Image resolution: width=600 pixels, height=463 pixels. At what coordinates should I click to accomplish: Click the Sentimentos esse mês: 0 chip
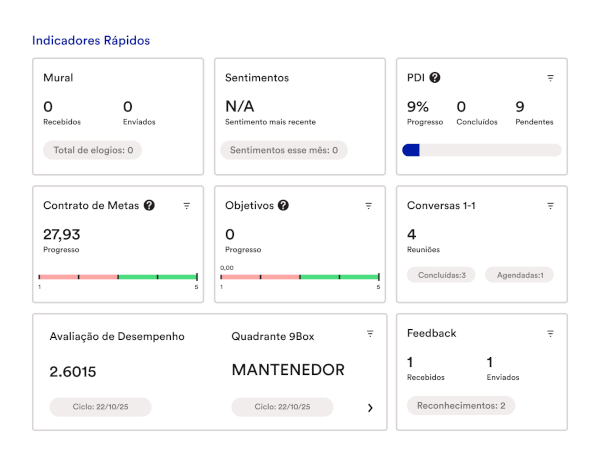284,150
